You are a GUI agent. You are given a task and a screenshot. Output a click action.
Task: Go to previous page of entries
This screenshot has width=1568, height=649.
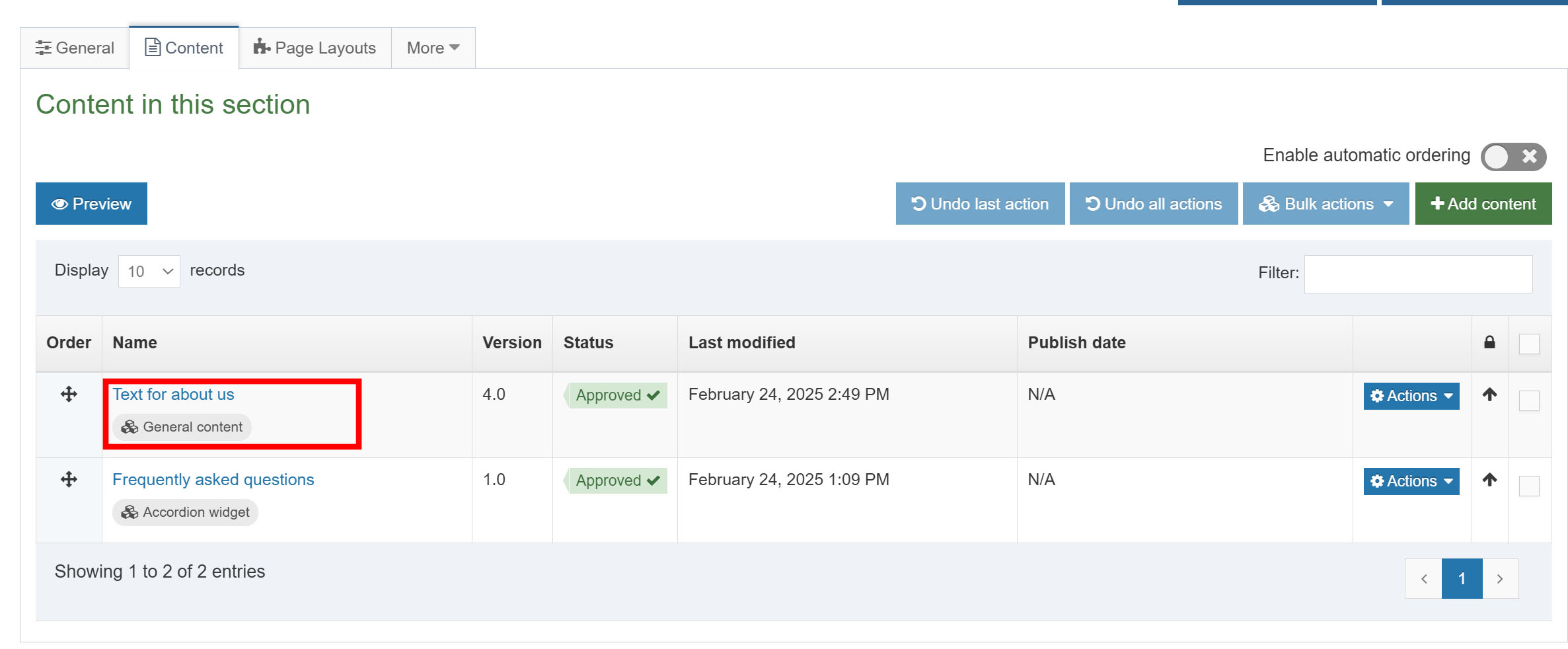click(1424, 579)
